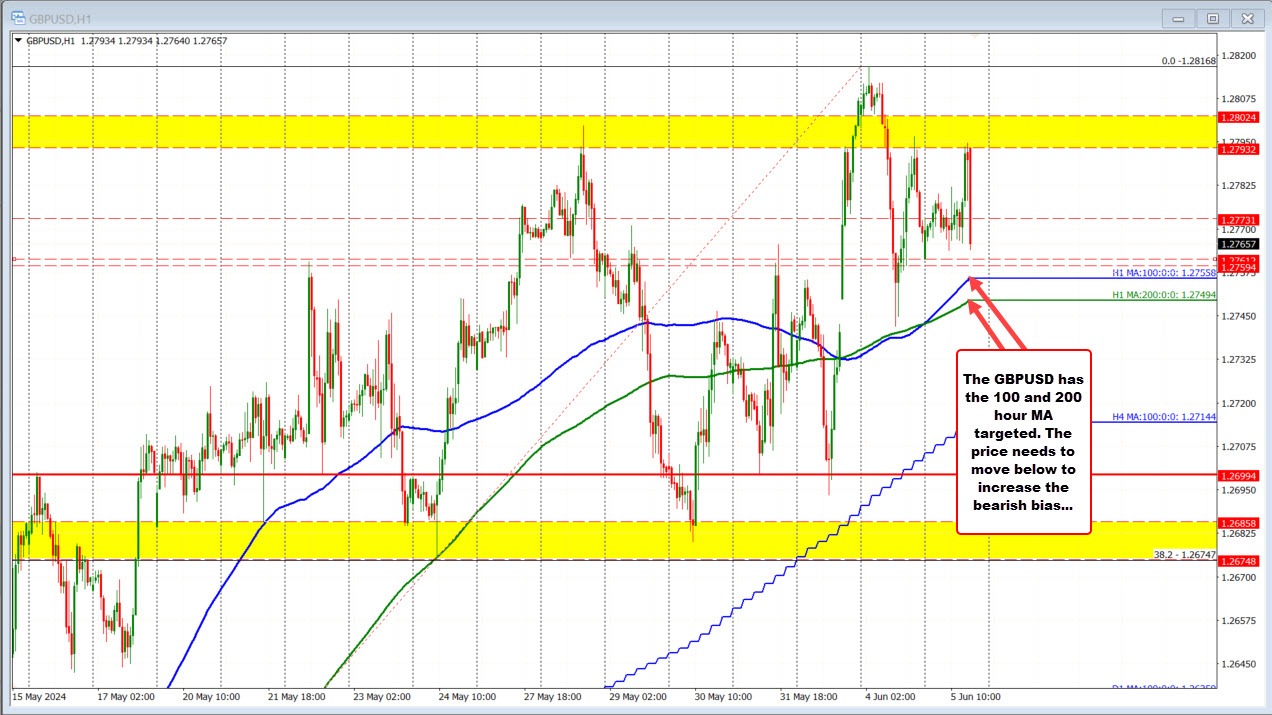Collapse the OHLC quote display via the black triangle
1272x715 pixels.
[x=19, y=42]
